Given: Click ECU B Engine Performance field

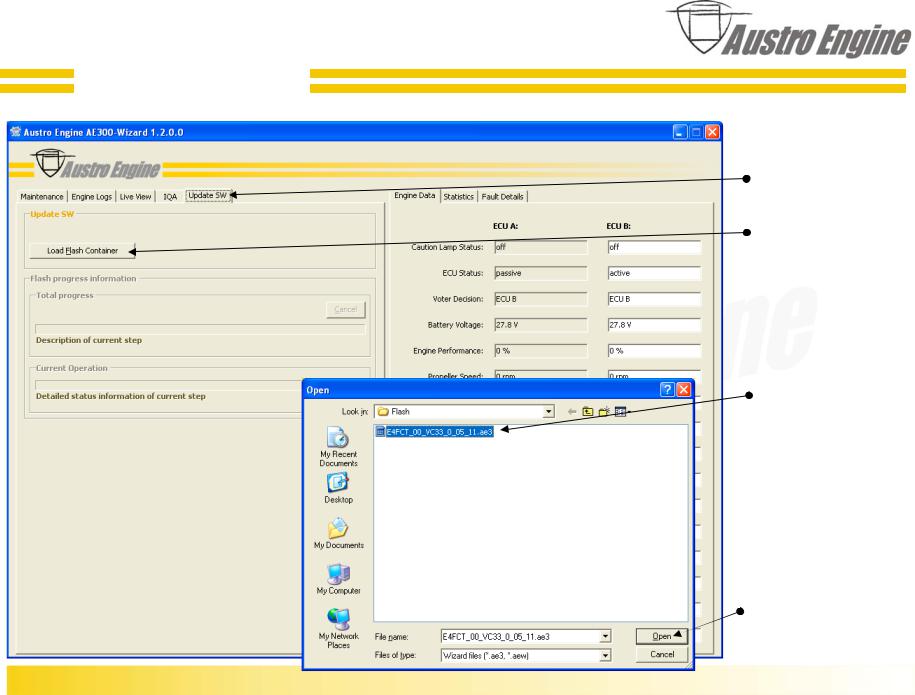Looking at the screenshot, I should tap(654, 351).
